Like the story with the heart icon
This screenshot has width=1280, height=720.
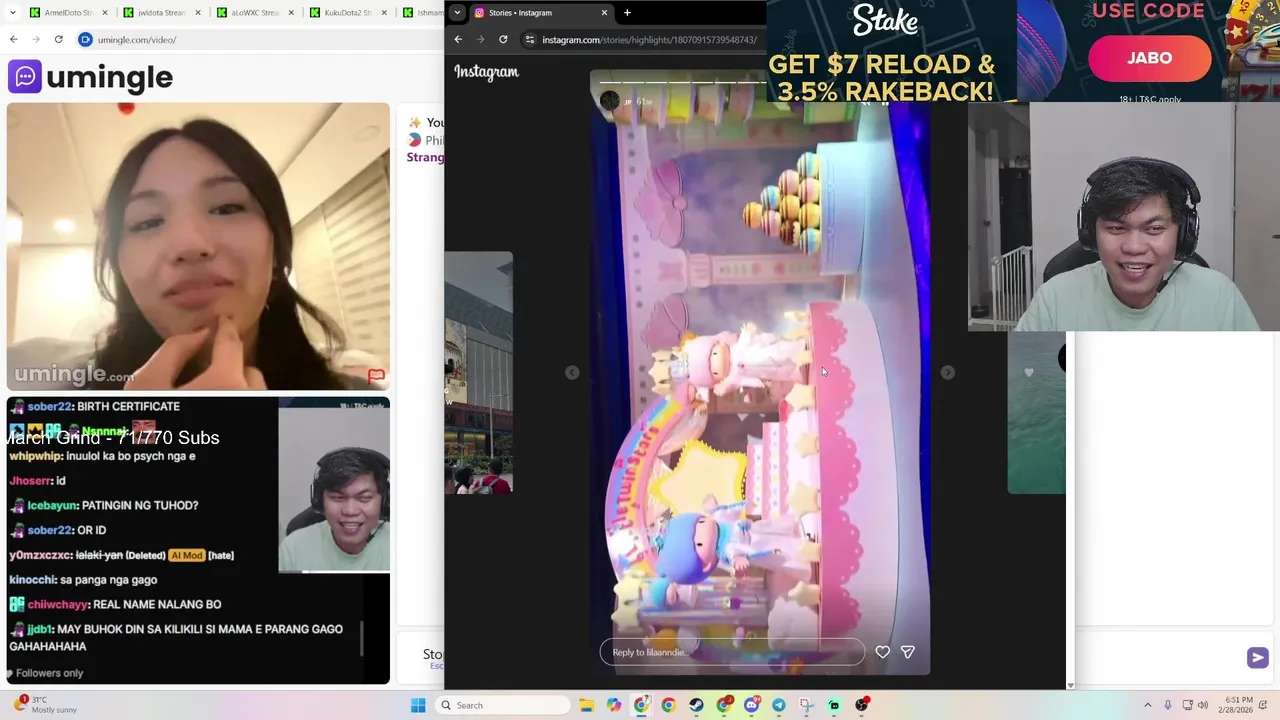tap(882, 652)
